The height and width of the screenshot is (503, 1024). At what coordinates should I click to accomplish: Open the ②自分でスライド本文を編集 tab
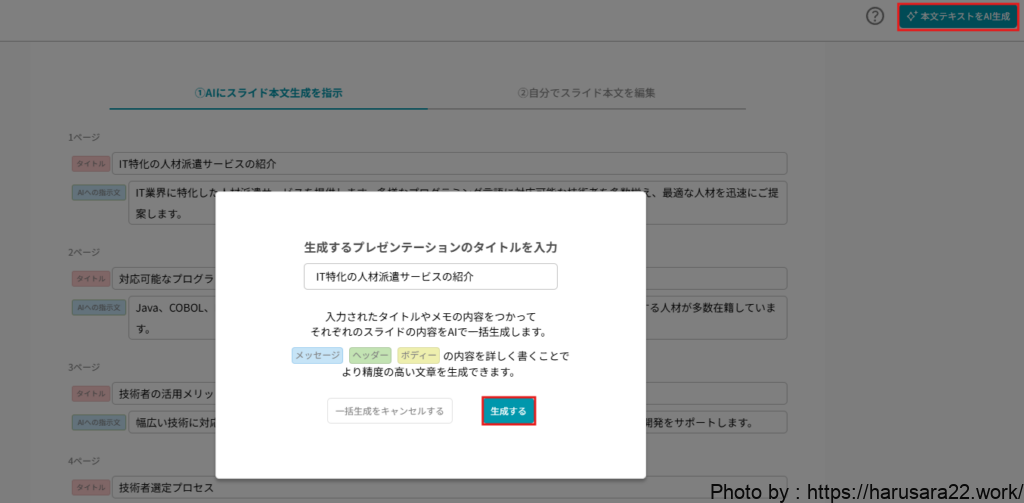point(586,93)
